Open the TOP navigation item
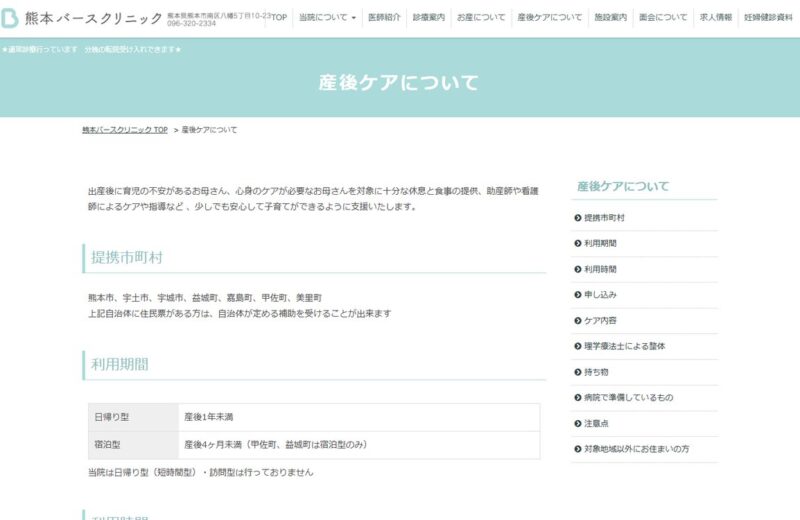800x520 pixels. click(279, 17)
